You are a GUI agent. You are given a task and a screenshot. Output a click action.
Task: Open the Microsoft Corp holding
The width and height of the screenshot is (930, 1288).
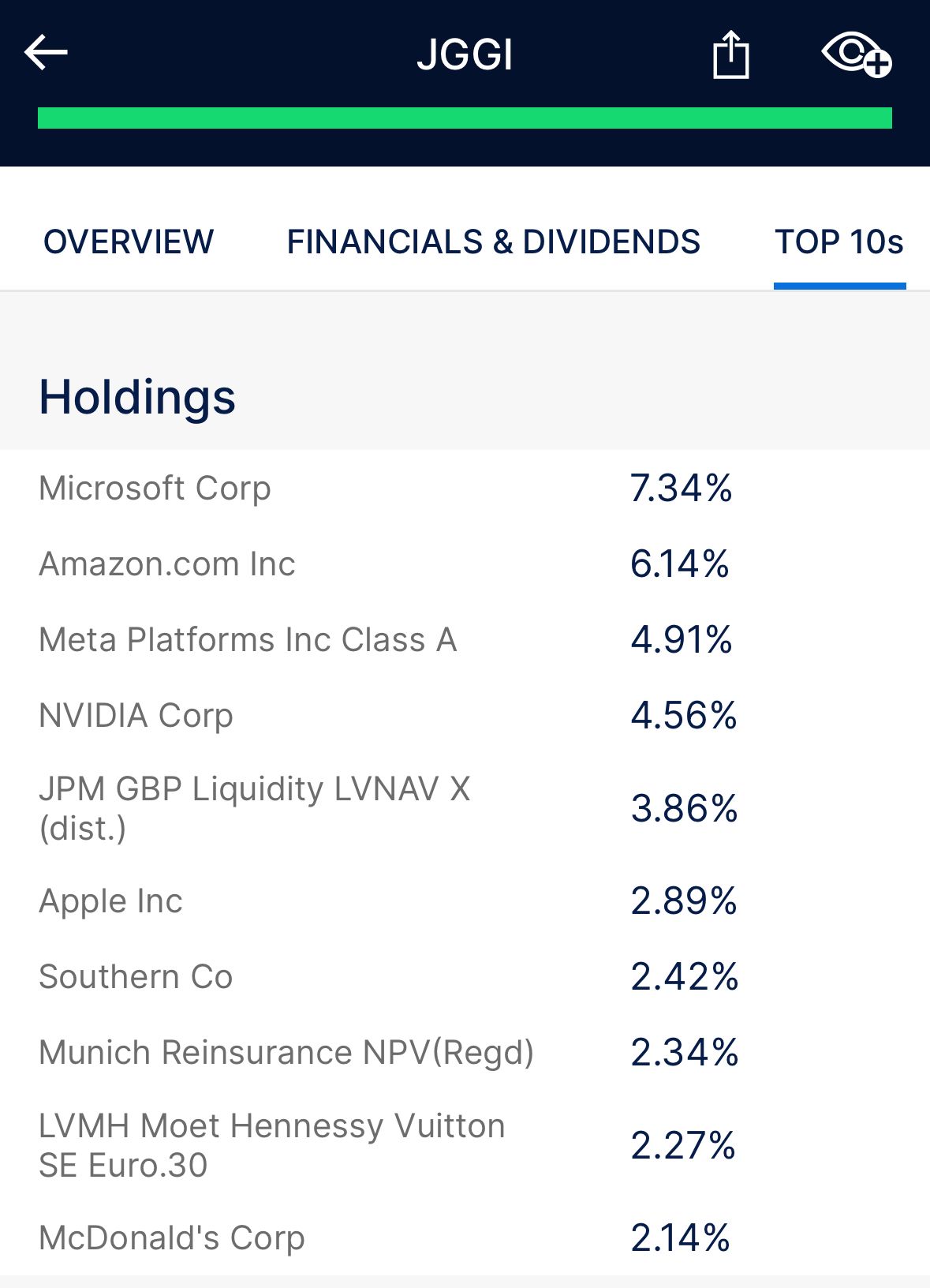[155, 489]
